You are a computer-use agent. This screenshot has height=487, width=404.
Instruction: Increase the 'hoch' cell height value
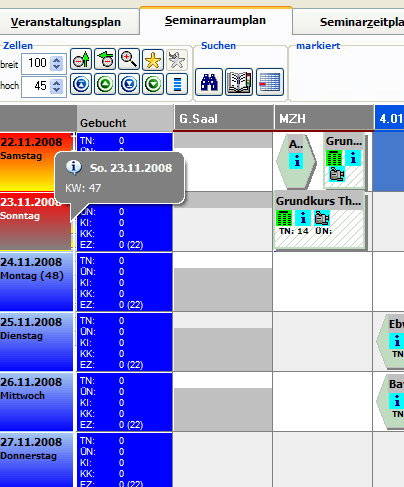[57, 83]
